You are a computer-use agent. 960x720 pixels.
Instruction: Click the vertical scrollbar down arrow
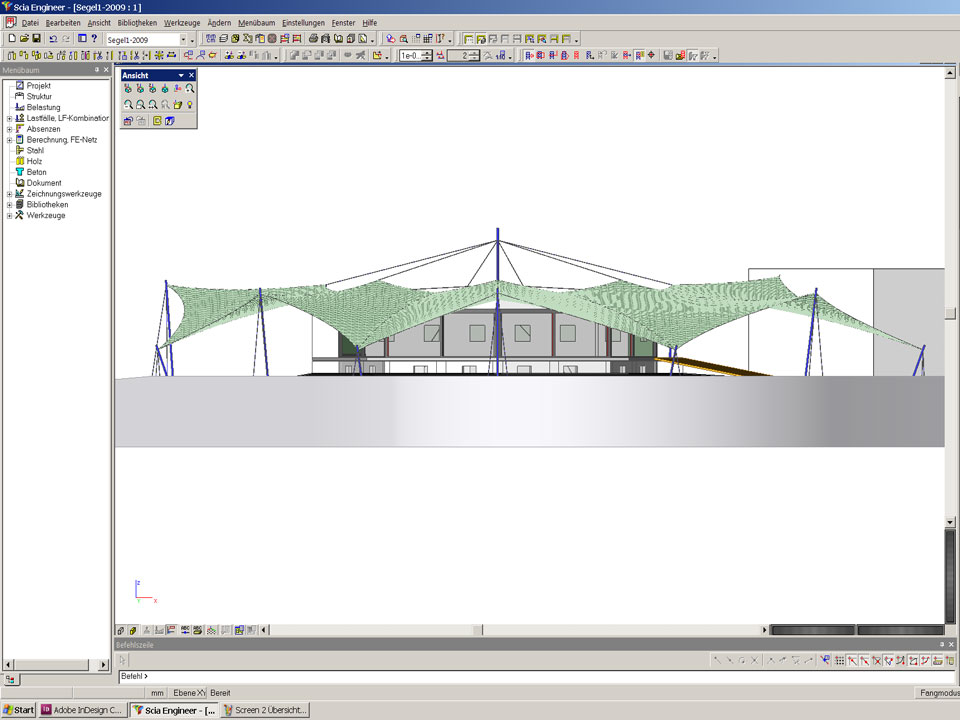coord(951,522)
